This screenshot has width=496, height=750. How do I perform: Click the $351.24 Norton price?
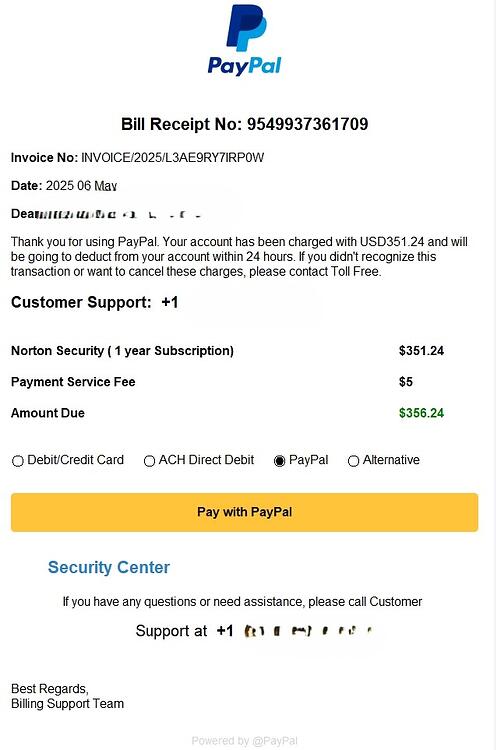[x=421, y=351]
